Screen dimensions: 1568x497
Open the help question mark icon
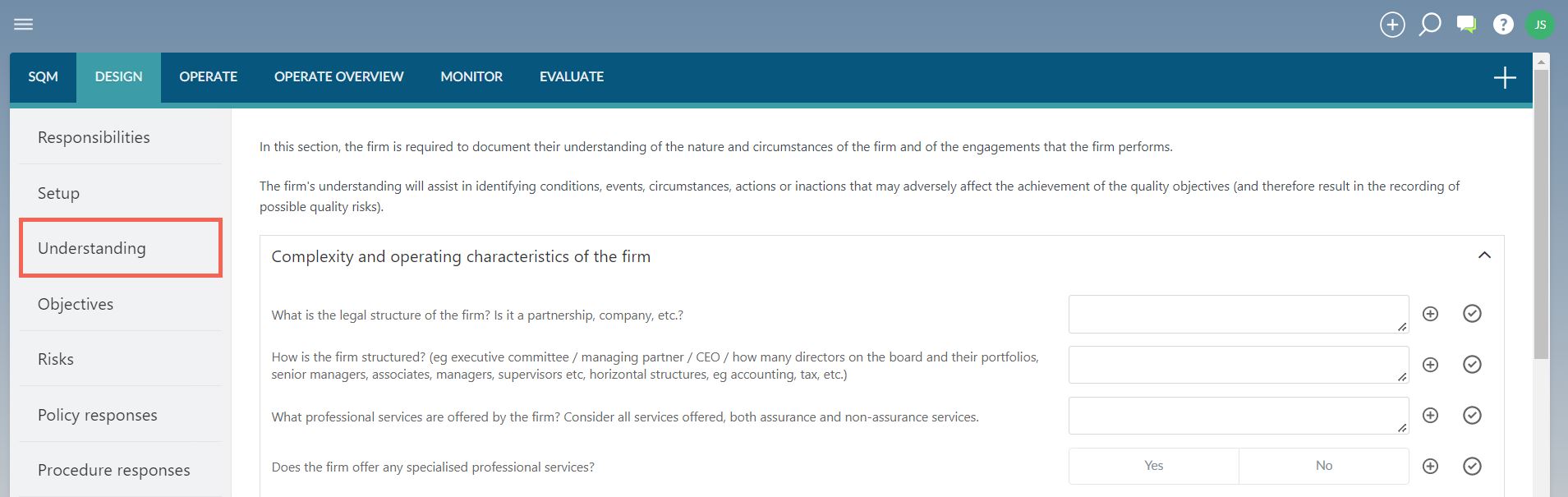tap(1503, 25)
